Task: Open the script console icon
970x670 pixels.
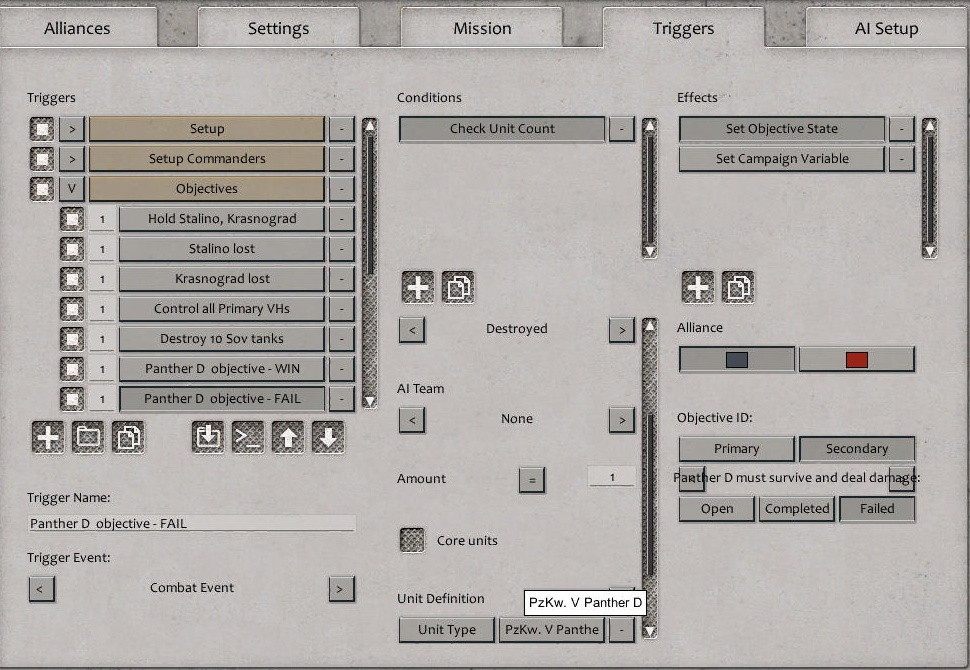Action: click(248, 437)
